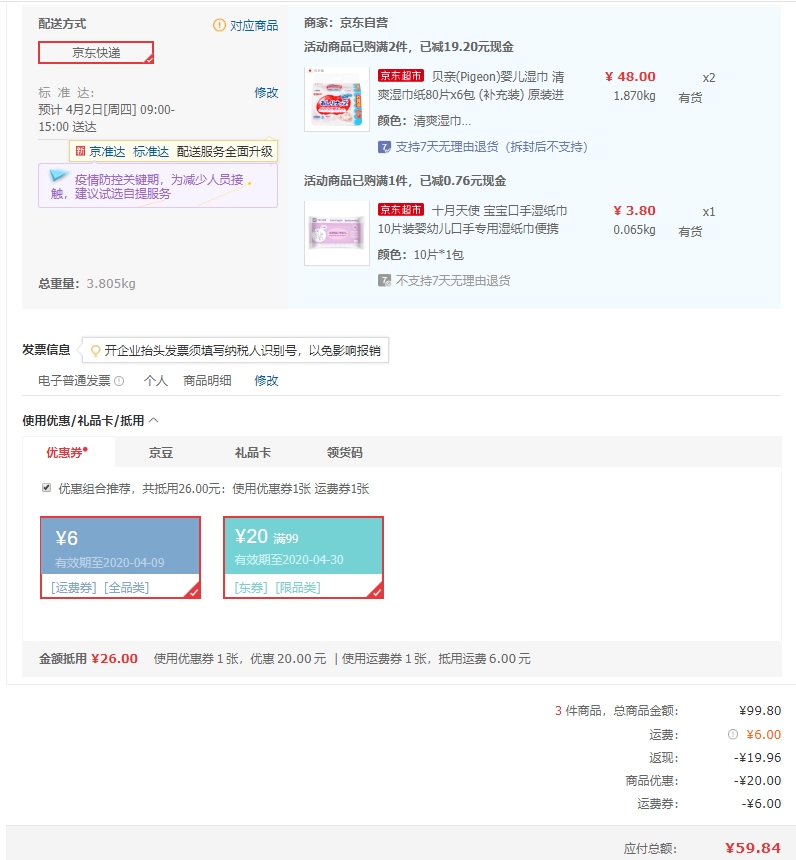Screen dimensions: 796x860
Task: Click 修改 in invoice info row
Action: point(266,381)
